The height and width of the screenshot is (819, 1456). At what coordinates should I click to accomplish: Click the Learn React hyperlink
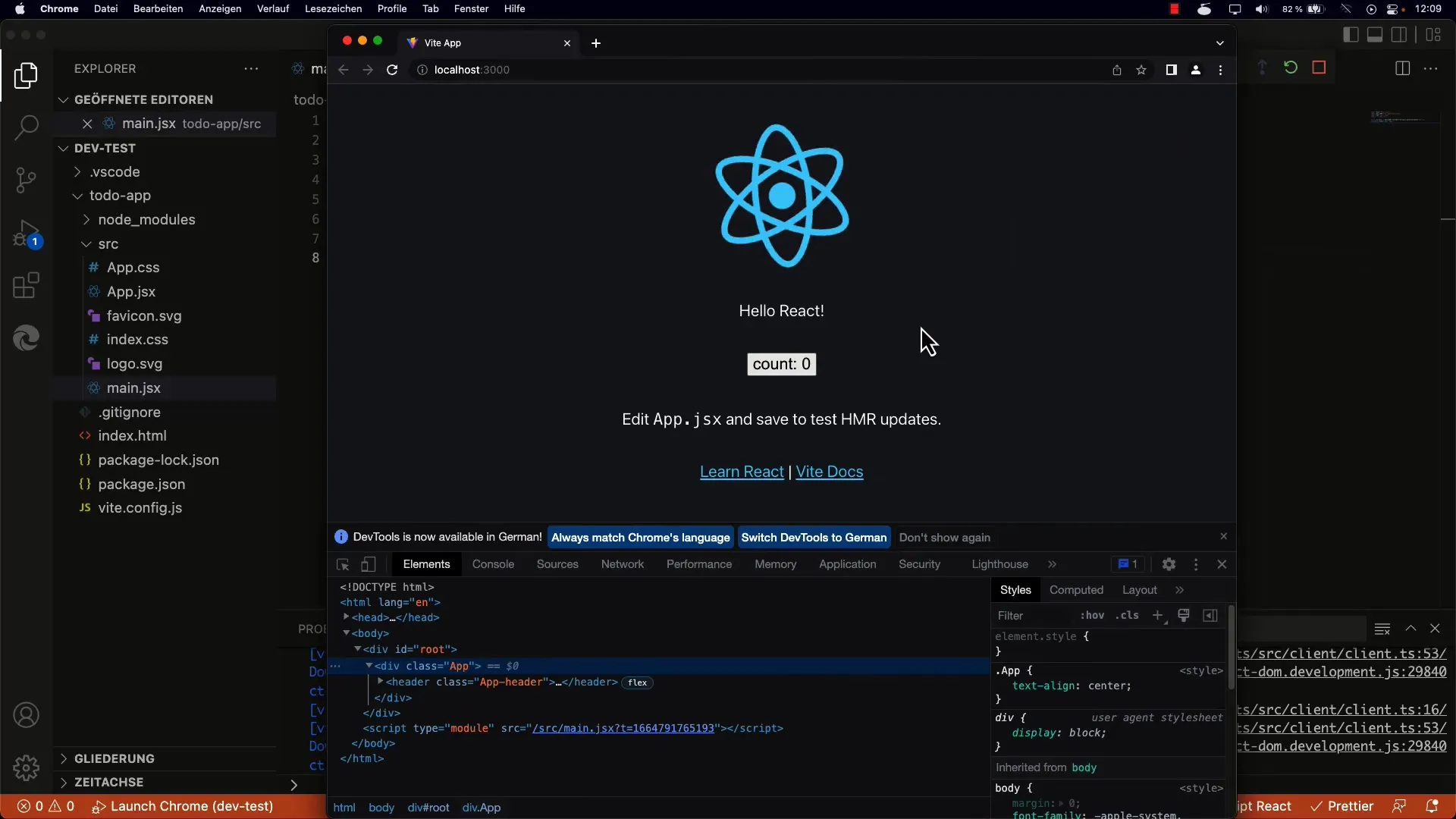click(742, 471)
